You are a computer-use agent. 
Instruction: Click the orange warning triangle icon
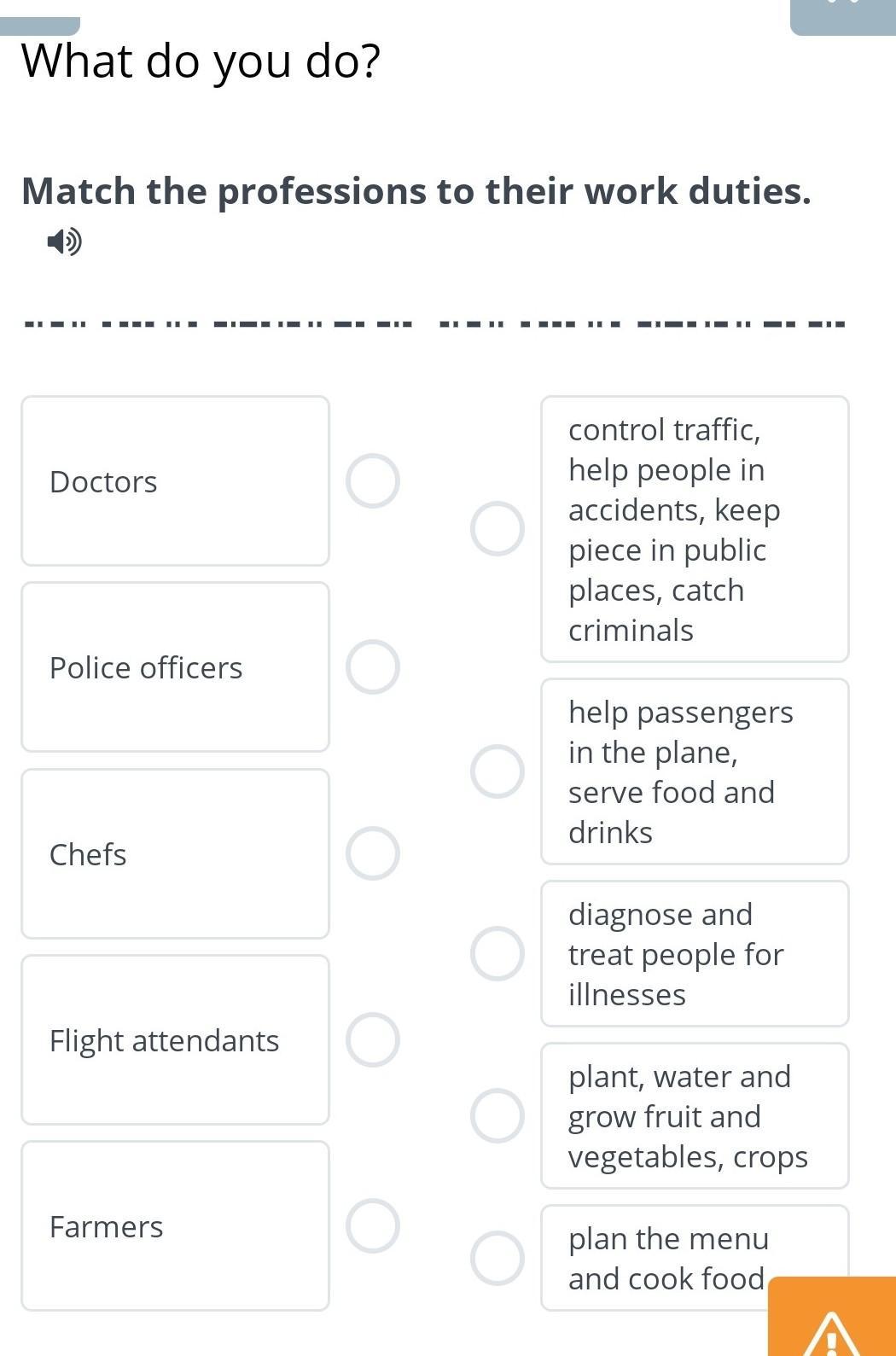[831, 1335]
